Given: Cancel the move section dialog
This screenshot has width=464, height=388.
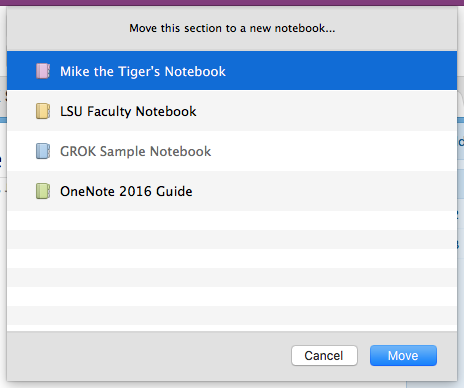Looking at the screenshot, I should pyautogui.click(x=324, y=356).
